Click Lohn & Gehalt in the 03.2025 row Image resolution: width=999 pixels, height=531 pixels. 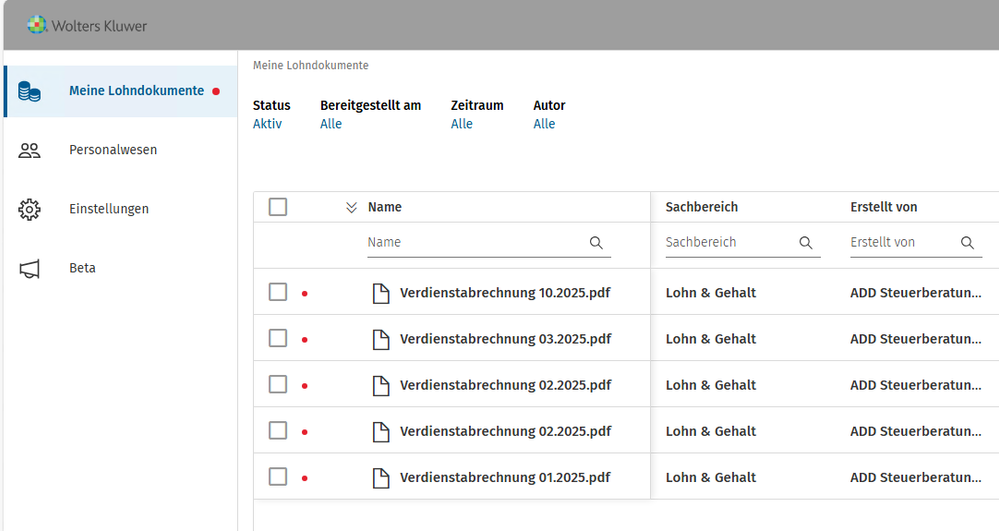(x=710, y=338)
